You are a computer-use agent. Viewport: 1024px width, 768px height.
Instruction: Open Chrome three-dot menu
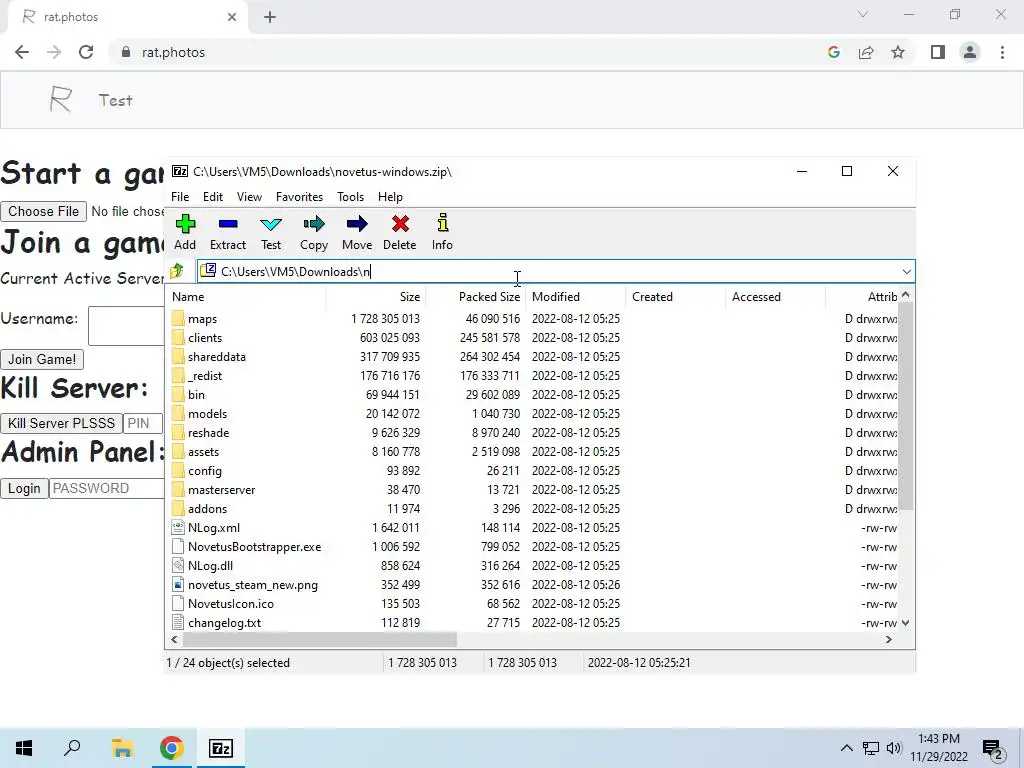click(x=1002, y=52)
